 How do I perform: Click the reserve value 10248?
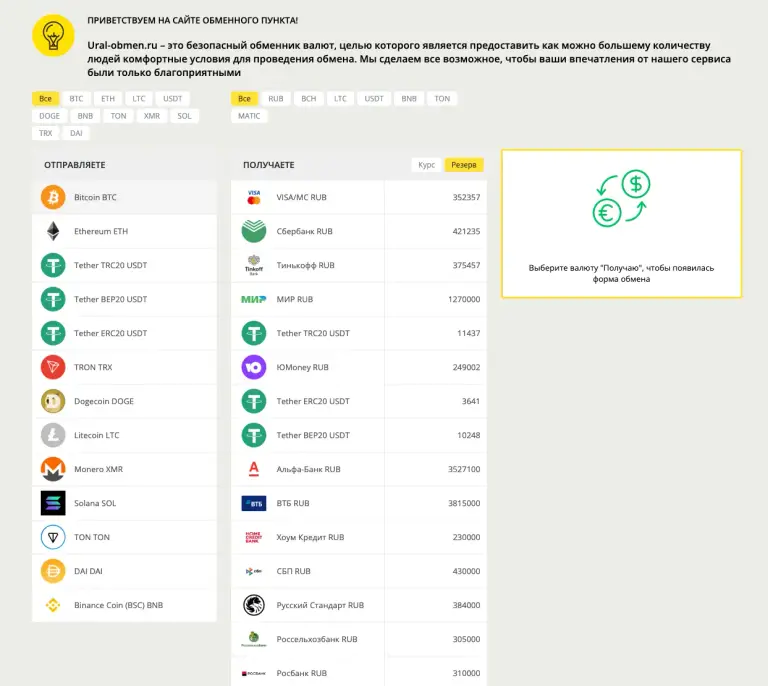click(x=468, y=435)
